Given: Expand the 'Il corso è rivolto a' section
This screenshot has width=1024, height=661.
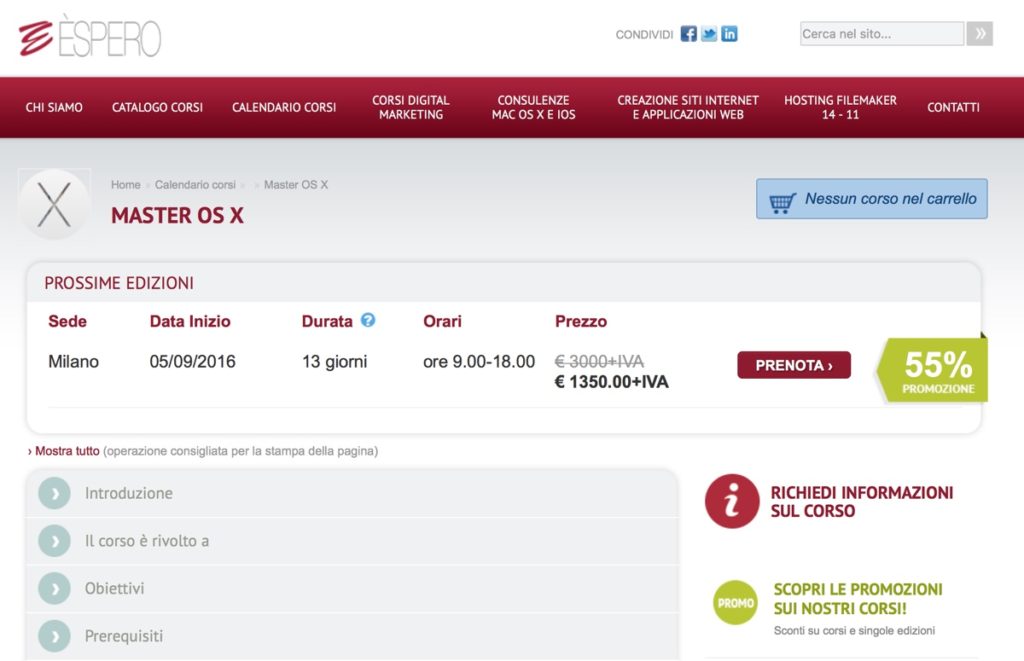Looking at the screenshot, I should 352,541.
